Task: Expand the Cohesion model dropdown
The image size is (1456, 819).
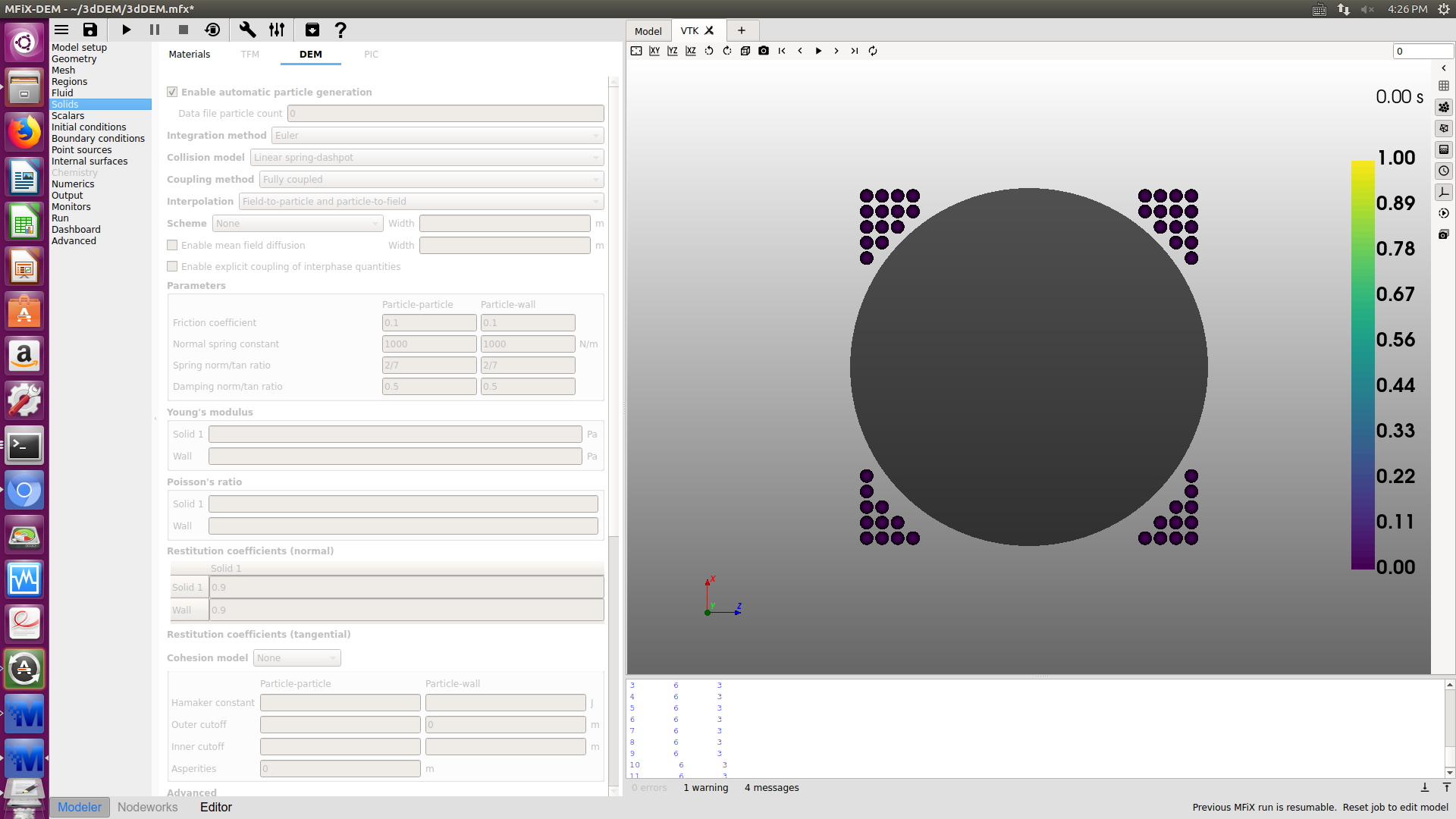Action: tap(297, 657)
